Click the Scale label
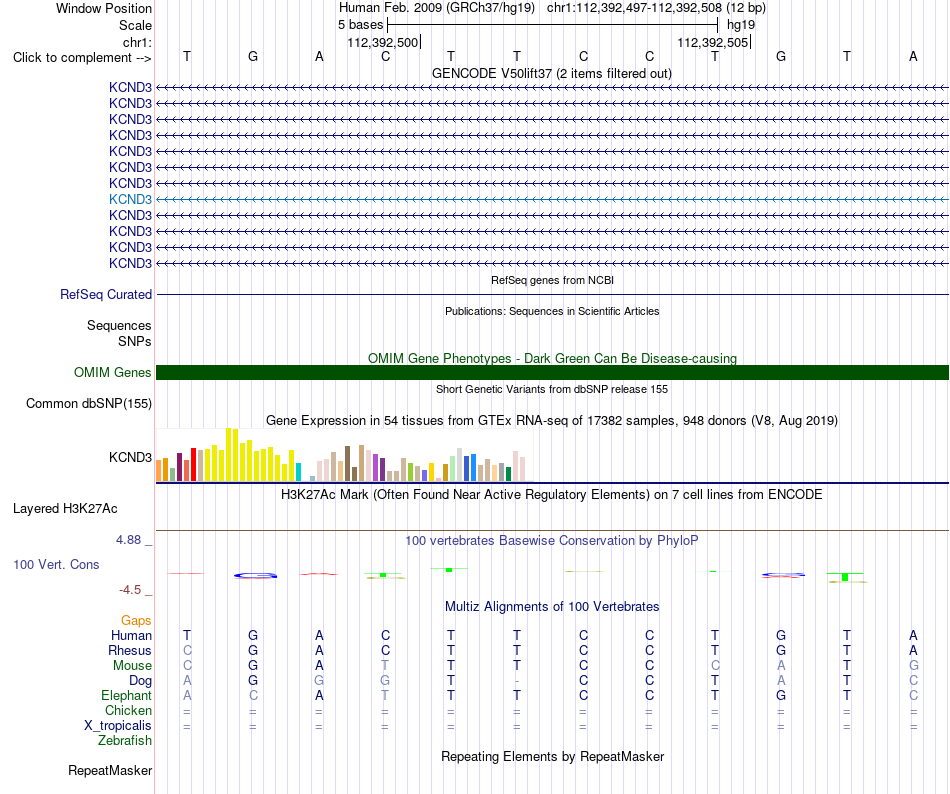950x794 pixels. 135,25
